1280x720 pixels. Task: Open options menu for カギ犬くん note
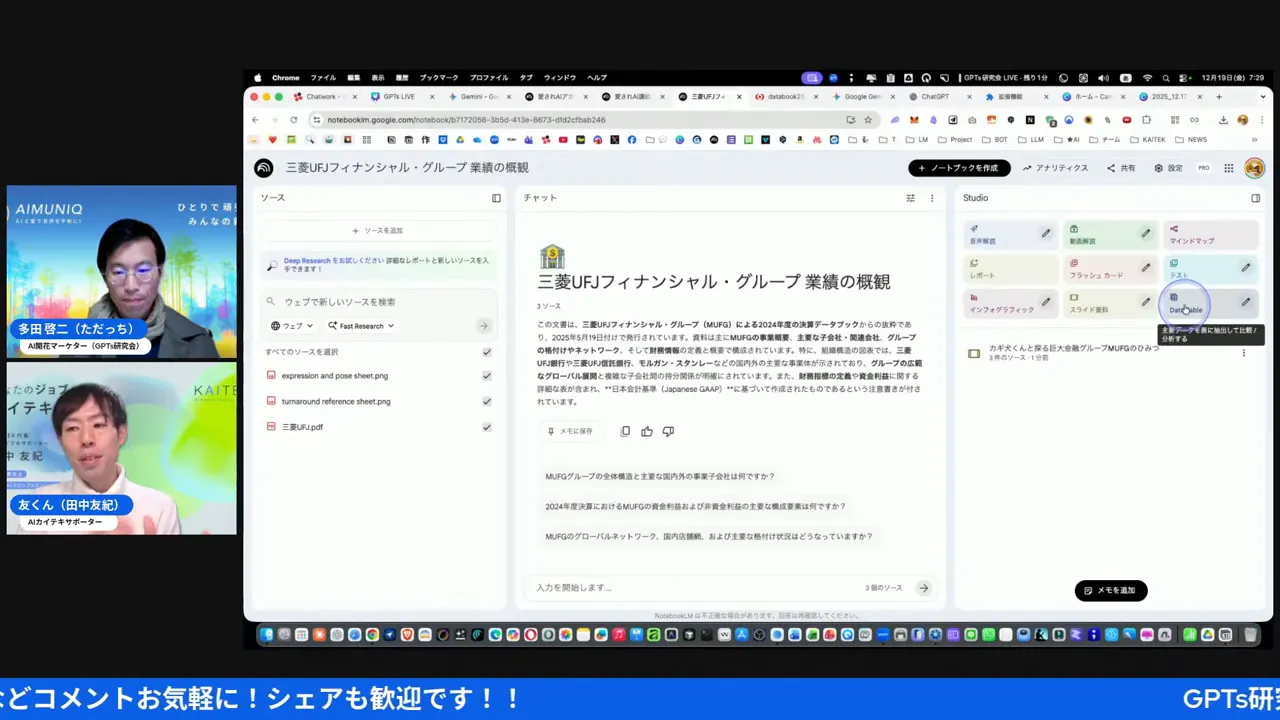pyautogui.click(x=1243, y=353)
